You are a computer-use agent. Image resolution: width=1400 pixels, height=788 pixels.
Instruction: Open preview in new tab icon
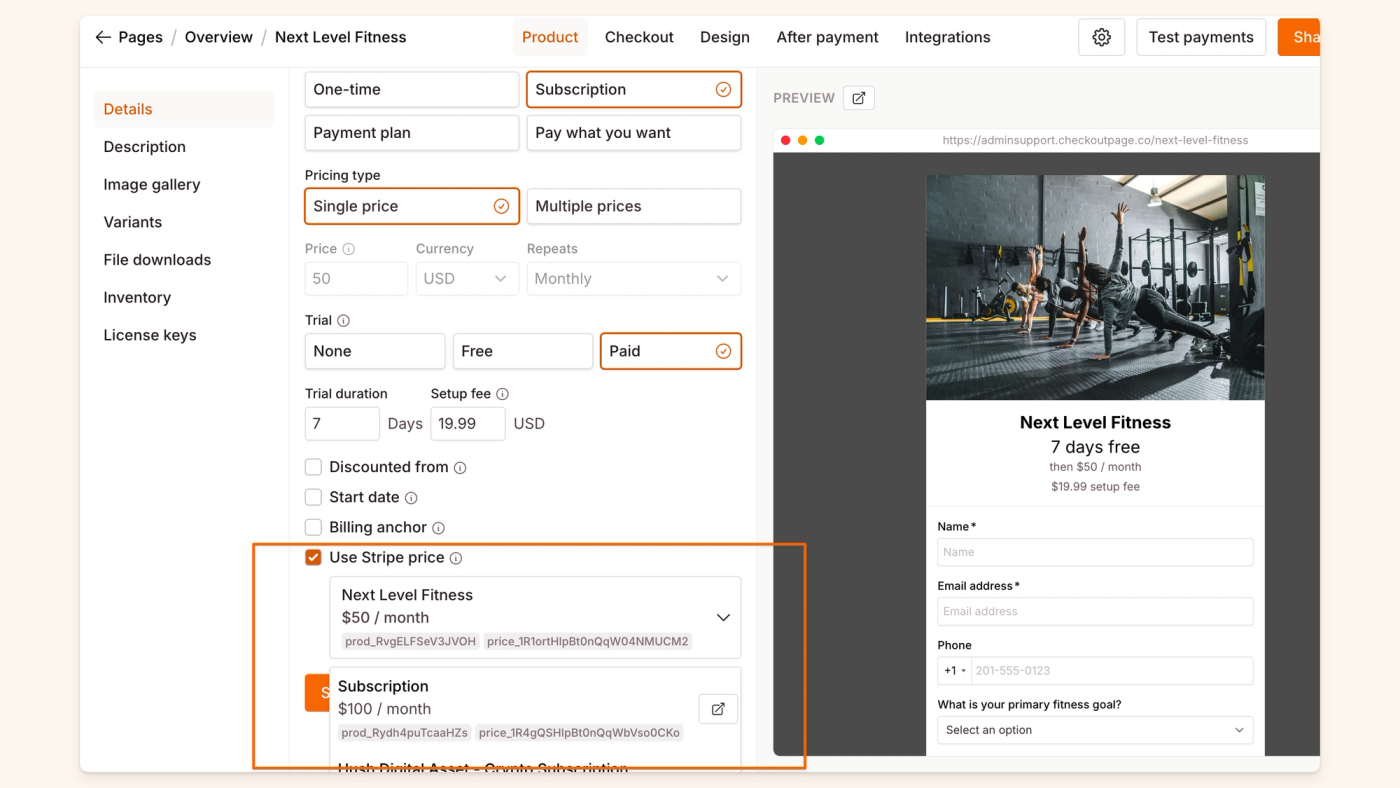(858, 98)
